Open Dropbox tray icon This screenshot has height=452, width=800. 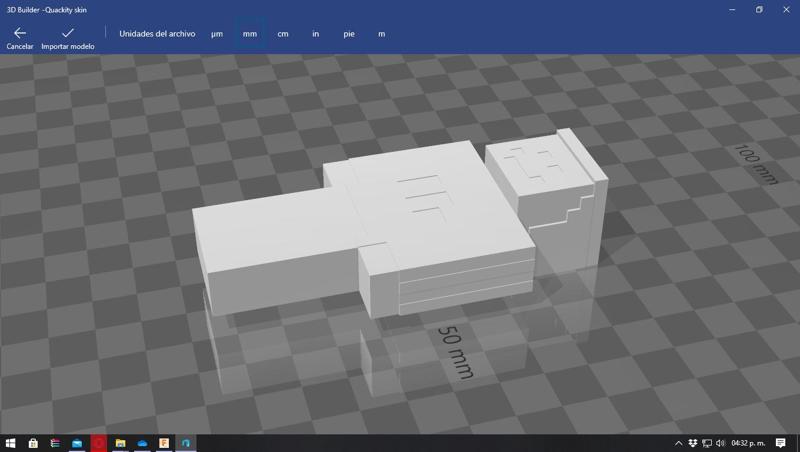[x=693, y=443]
